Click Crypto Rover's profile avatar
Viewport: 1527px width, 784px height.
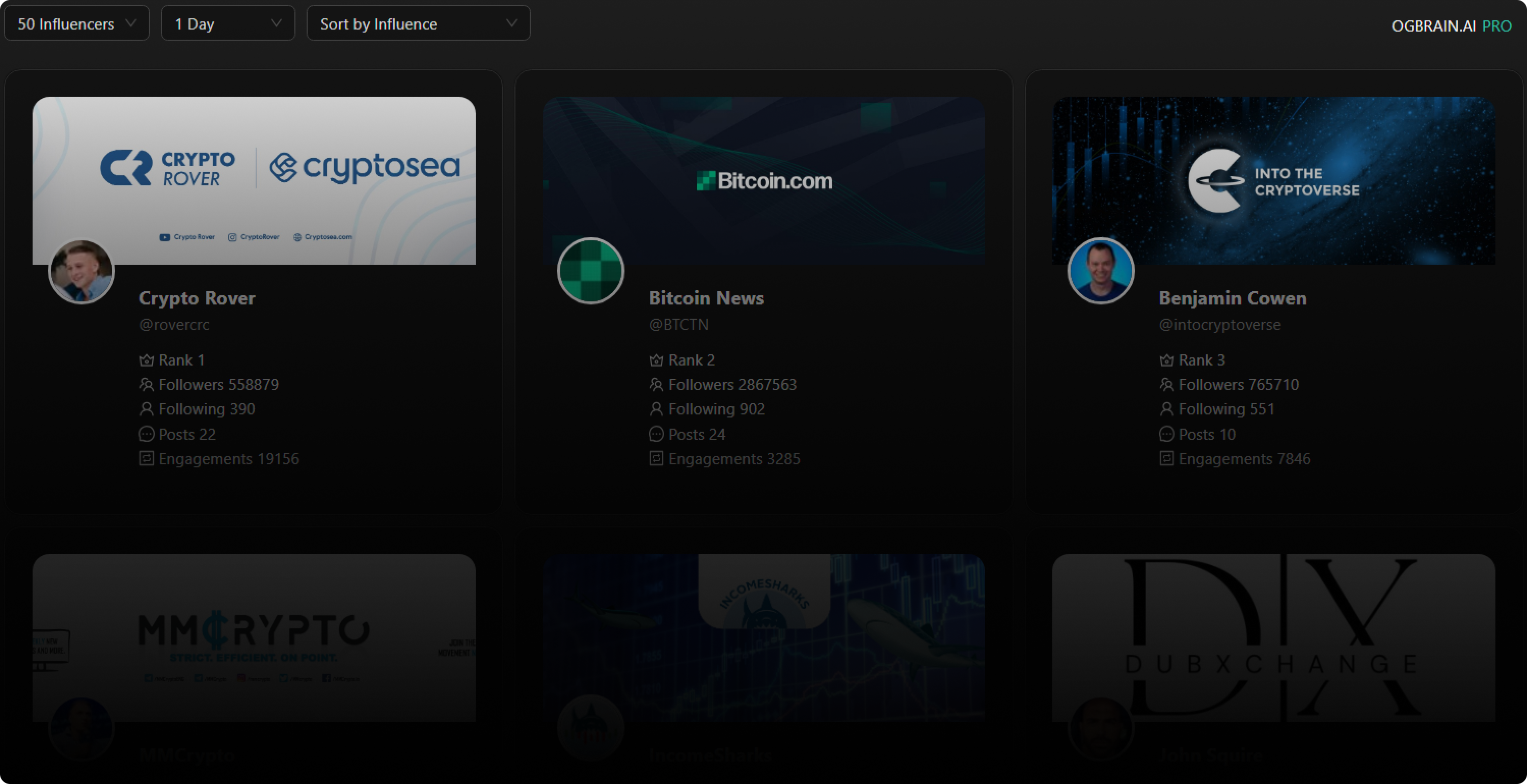click(x=81, y=271)
